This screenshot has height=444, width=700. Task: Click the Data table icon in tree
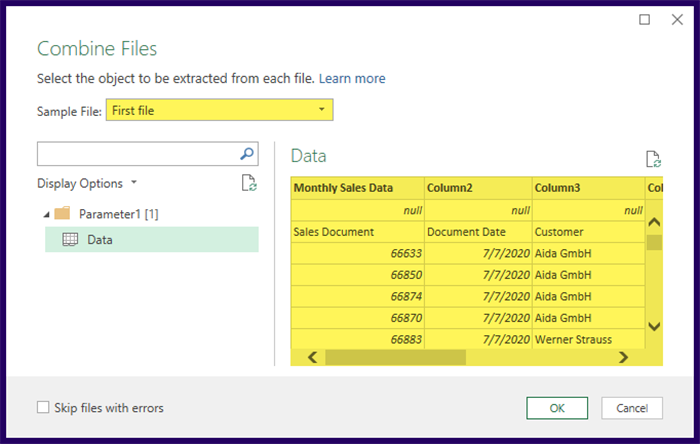[x=71, y=239]
